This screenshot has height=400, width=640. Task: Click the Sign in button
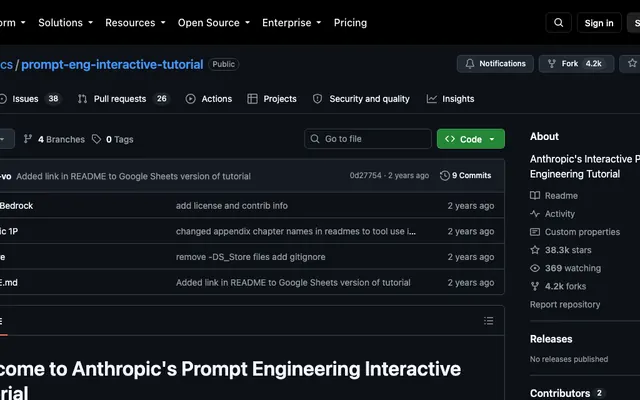[x=599, y=23]
